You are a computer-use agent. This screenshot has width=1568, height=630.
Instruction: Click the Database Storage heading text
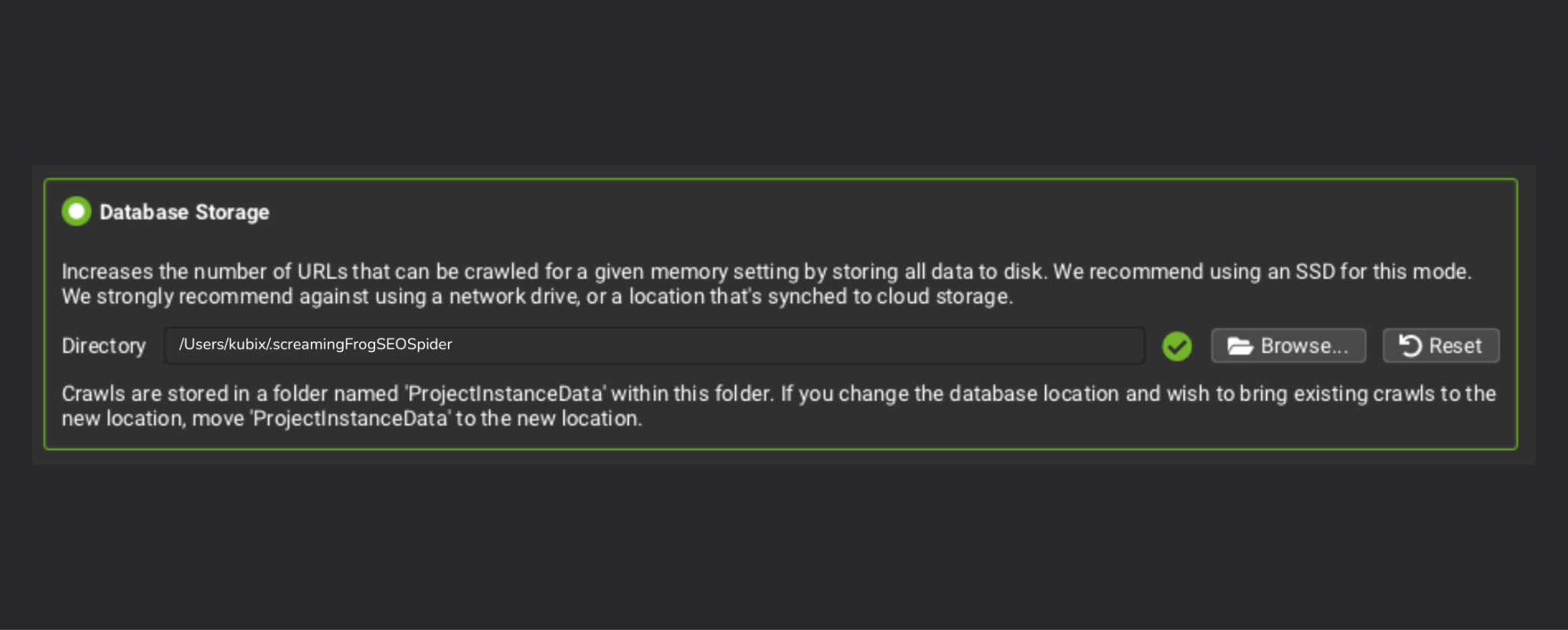click(x=184, y=212)
